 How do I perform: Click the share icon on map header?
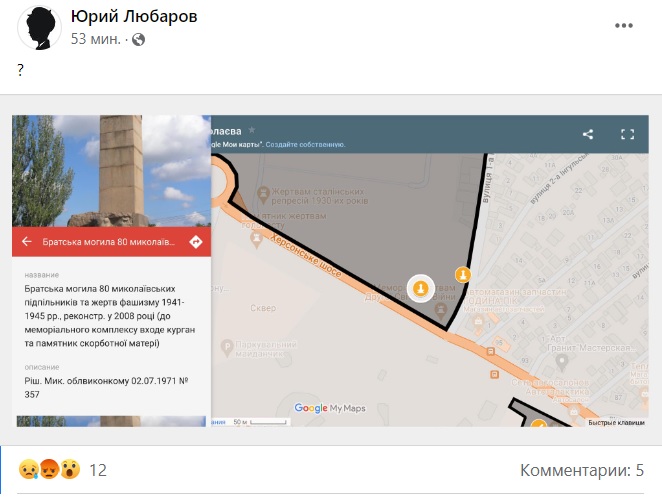[x=588, y=134]
